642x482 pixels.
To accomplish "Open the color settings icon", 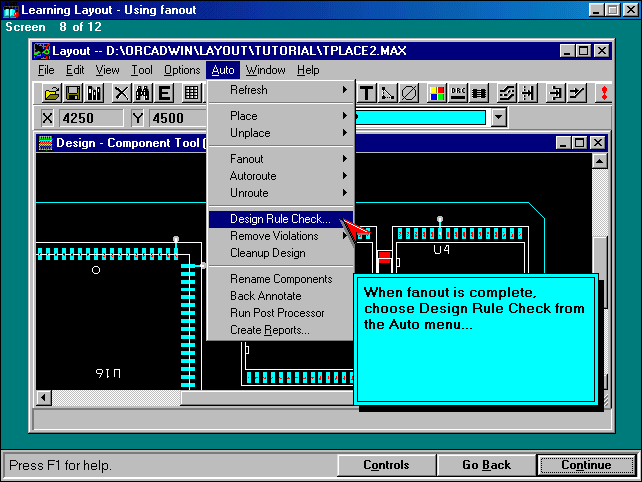I will [437, 93].
